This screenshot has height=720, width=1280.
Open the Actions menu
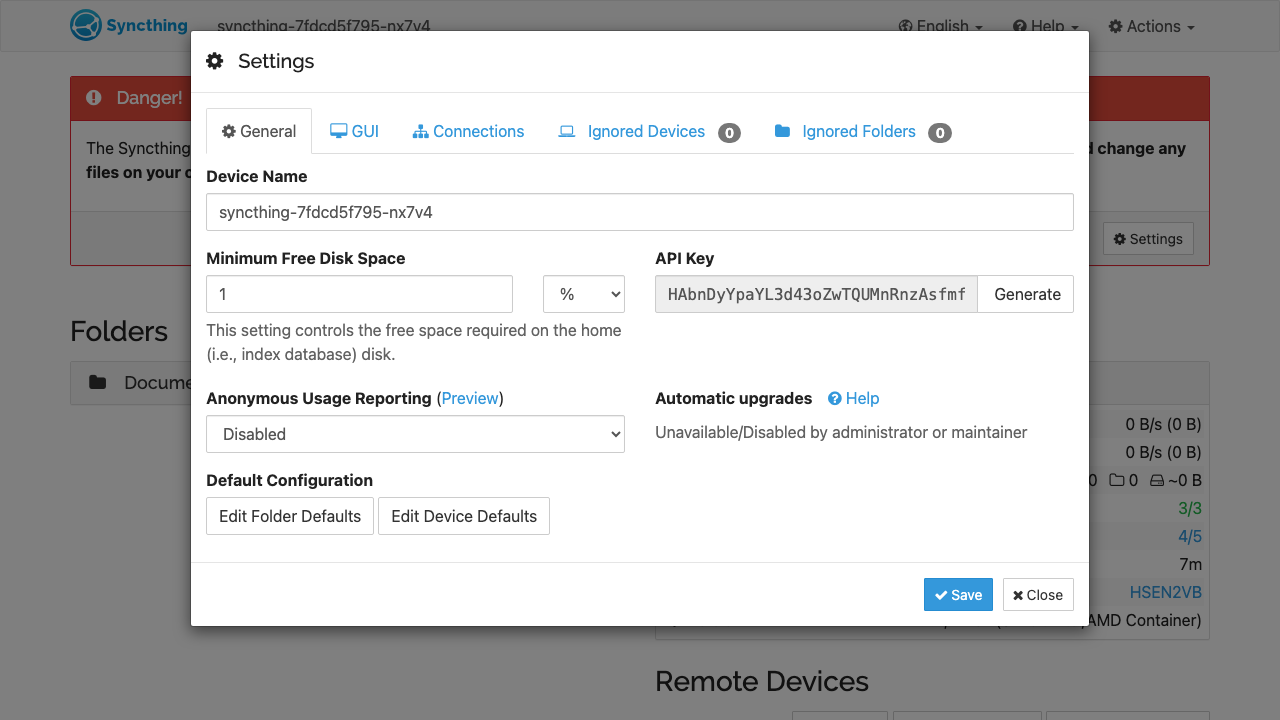1151,26
